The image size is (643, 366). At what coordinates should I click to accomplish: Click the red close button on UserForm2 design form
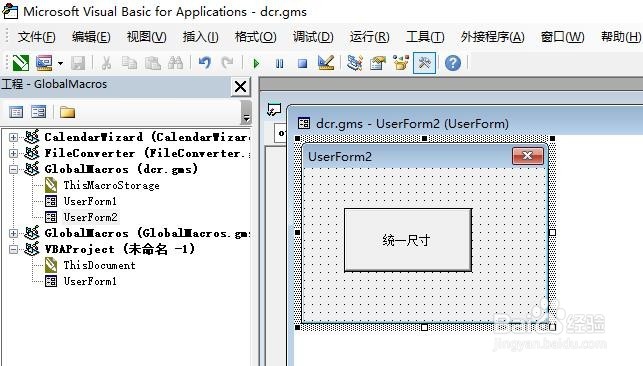528,156
